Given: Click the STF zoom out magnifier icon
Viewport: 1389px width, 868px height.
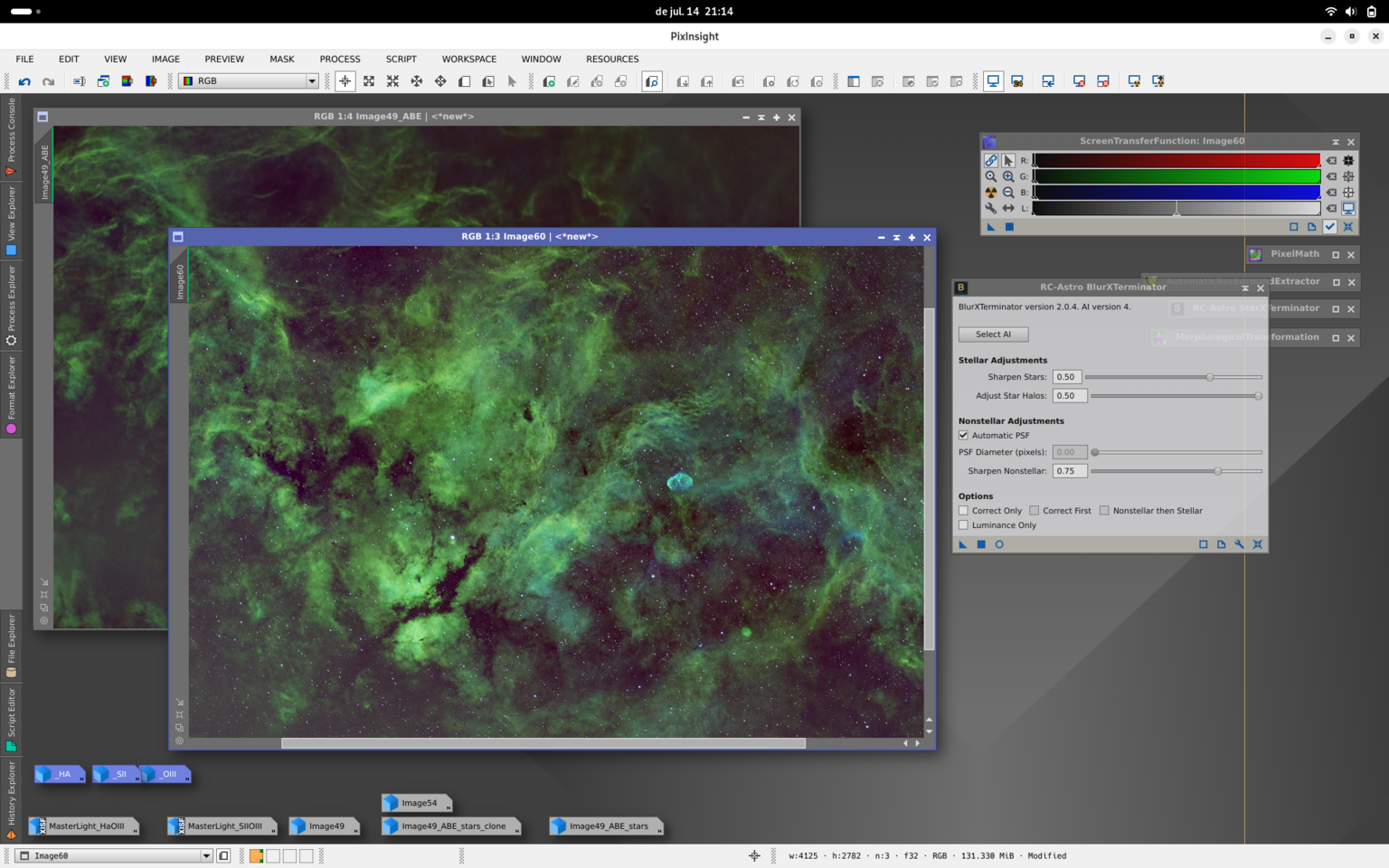Looking at the screenshot, I should pos(1008,193).
